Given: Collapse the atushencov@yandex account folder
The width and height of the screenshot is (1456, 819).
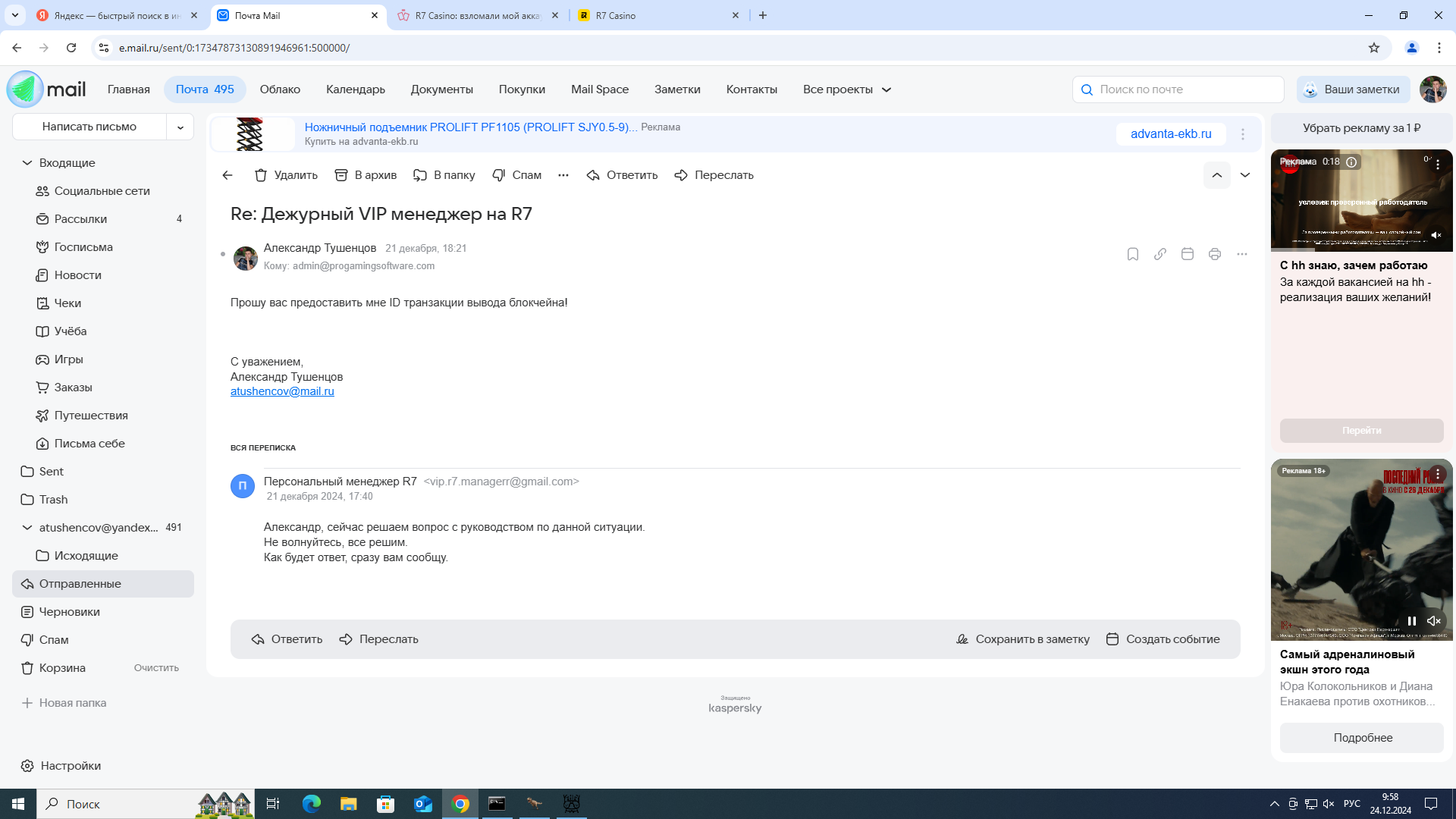Looking at the screenshot, I should coord(27,528).
